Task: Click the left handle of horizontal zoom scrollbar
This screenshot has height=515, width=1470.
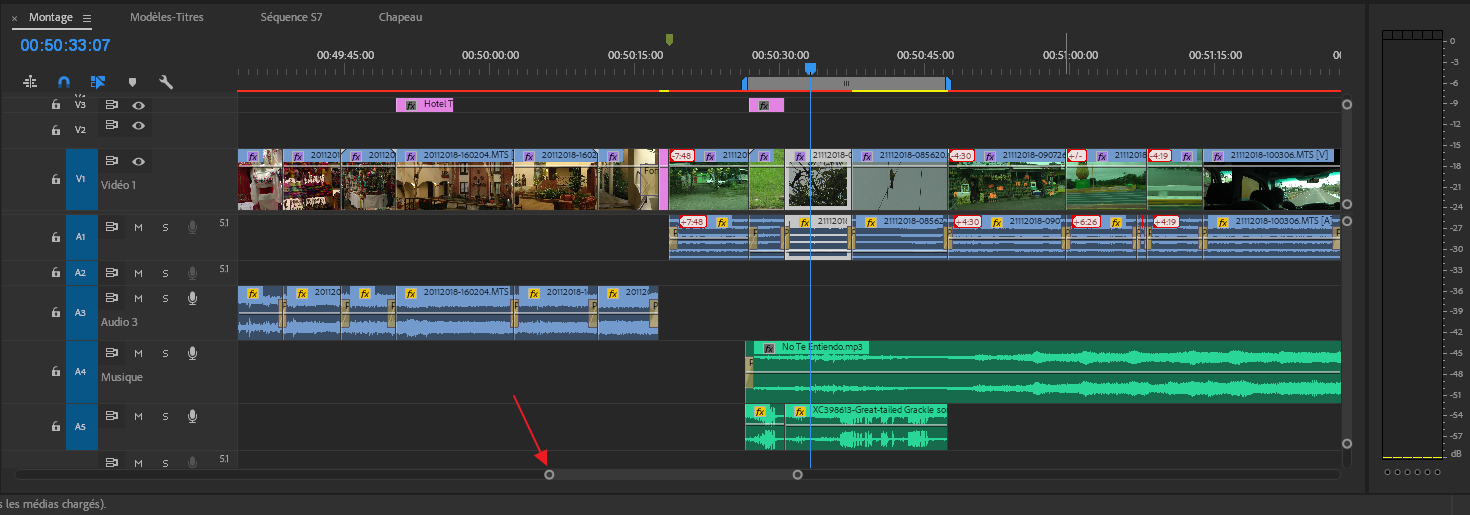Action: (x=549, y=474)
